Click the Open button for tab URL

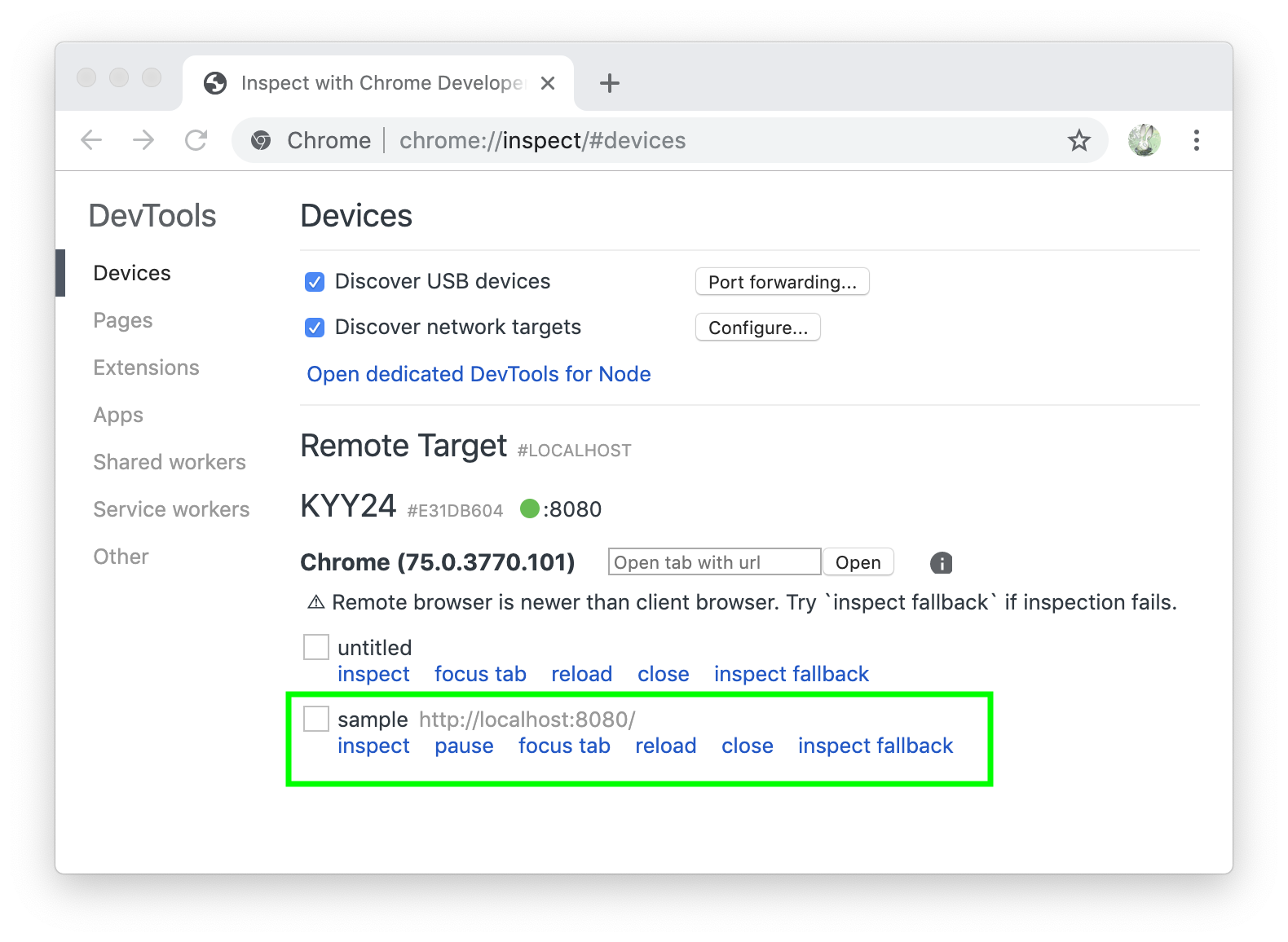click(858, 562)
